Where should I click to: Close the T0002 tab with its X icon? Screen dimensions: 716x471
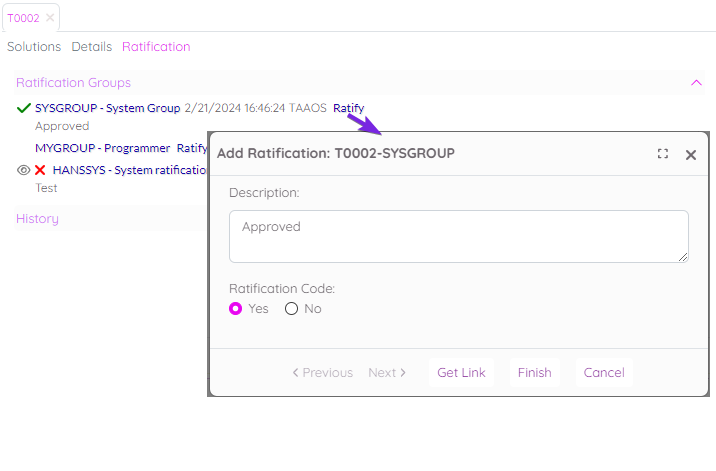[50, 18]
